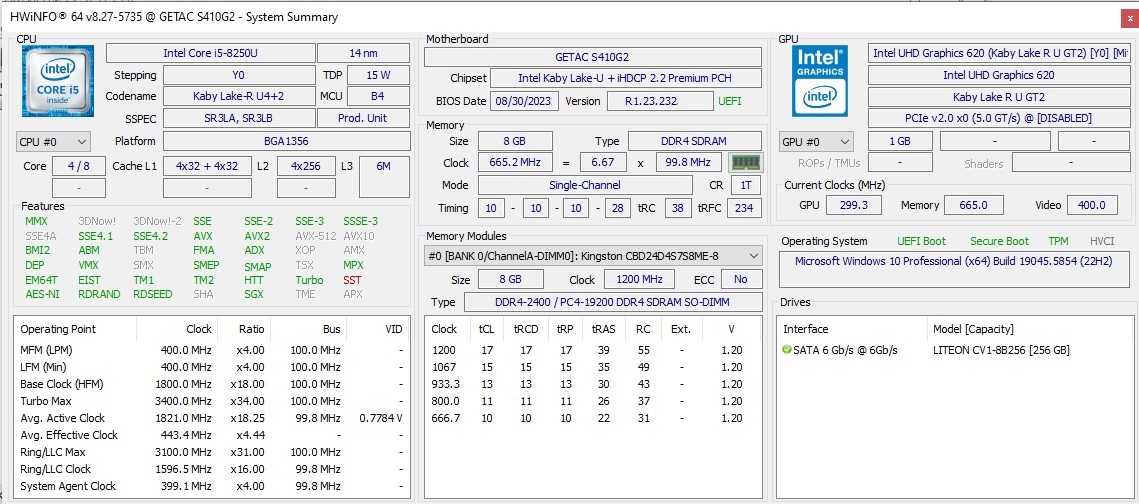
Task: Click the Intel UHD Graphics 620 field
Action: 999,75
